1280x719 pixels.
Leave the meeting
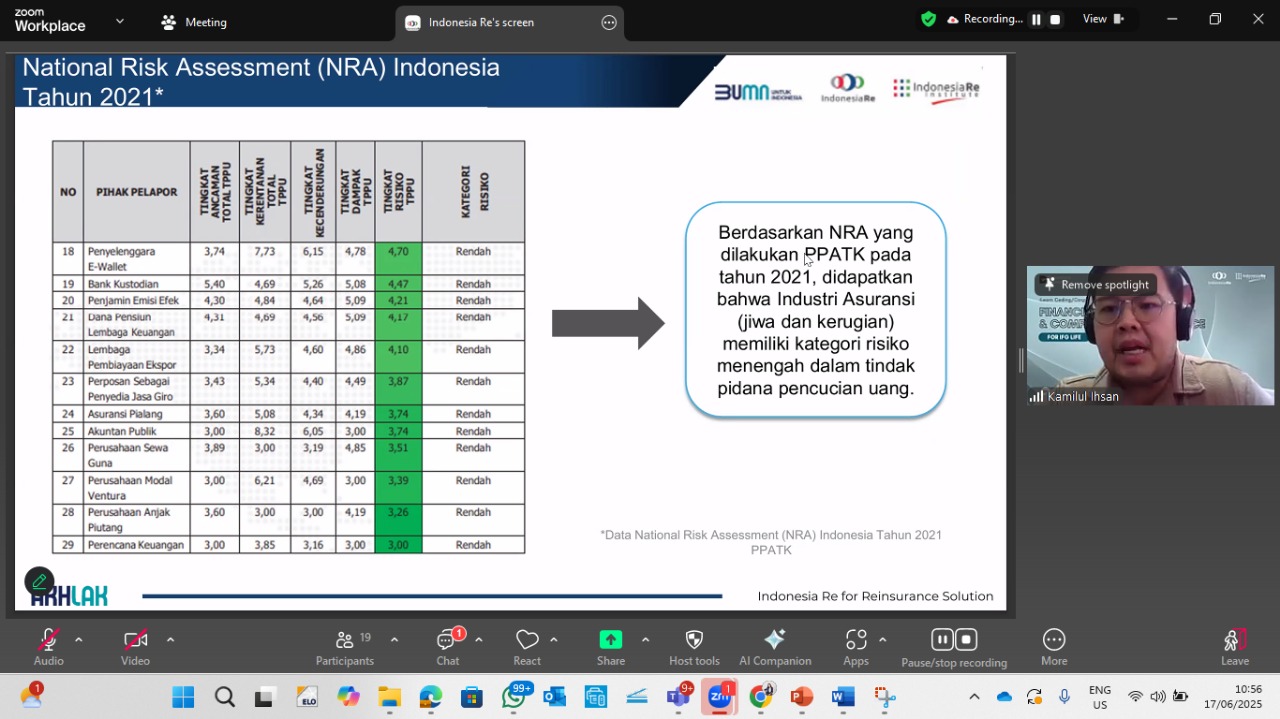(x=1235, y=647)
